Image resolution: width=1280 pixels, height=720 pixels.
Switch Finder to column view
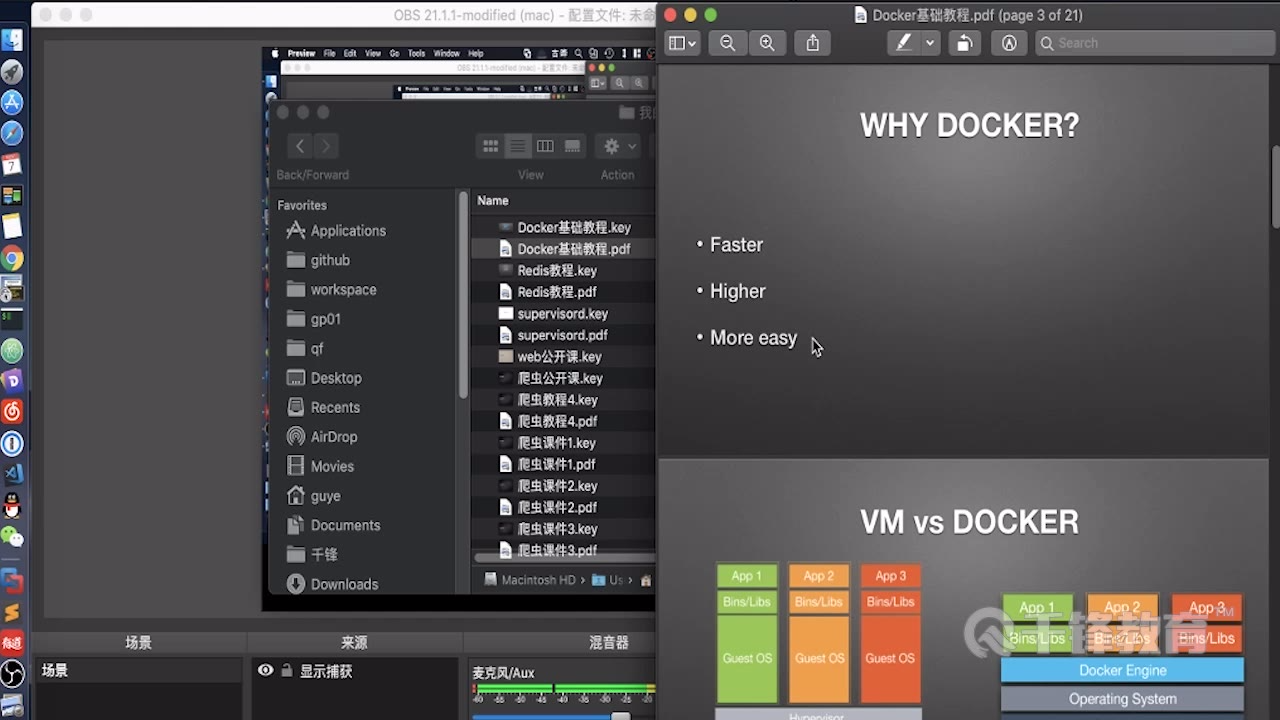click(545, 146)
